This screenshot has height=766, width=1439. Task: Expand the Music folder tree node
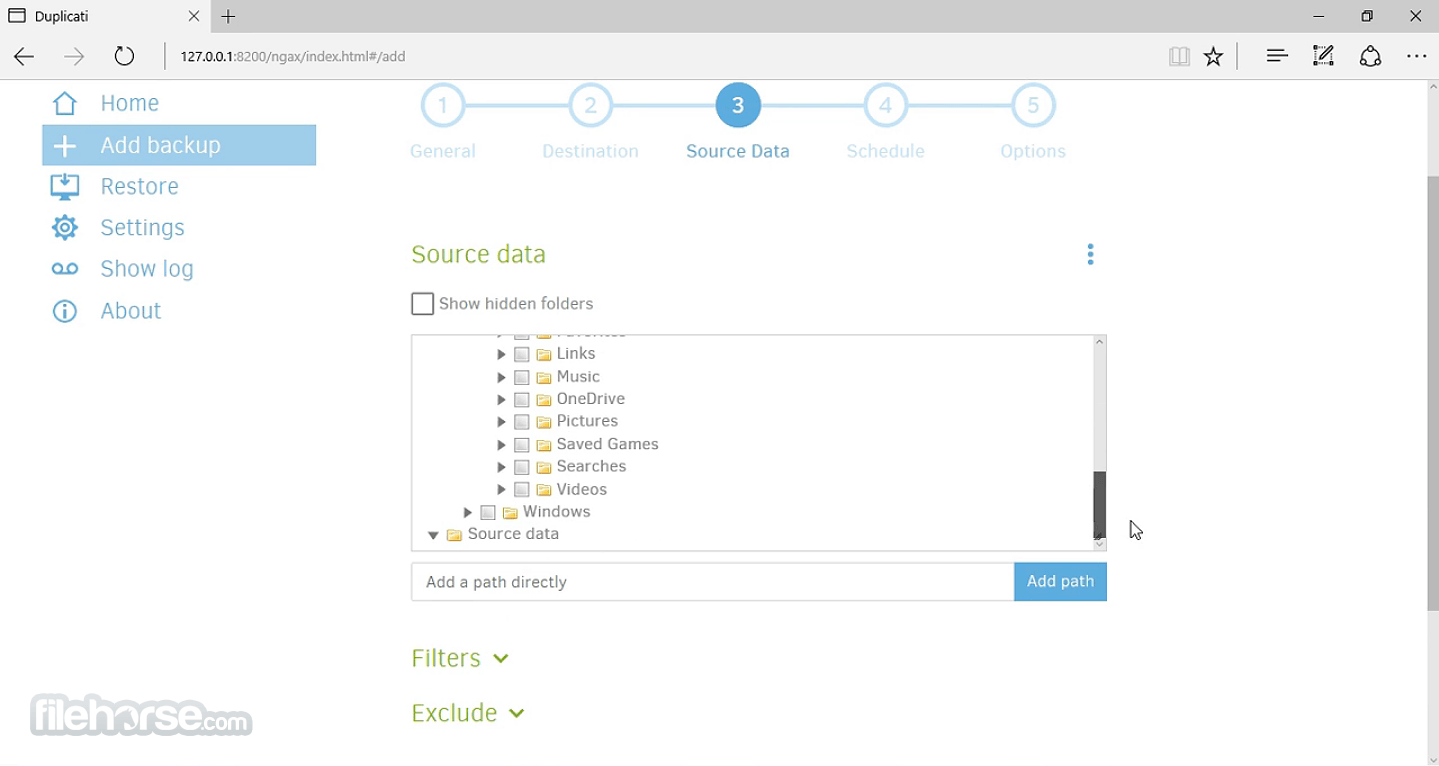click(501, 377)
